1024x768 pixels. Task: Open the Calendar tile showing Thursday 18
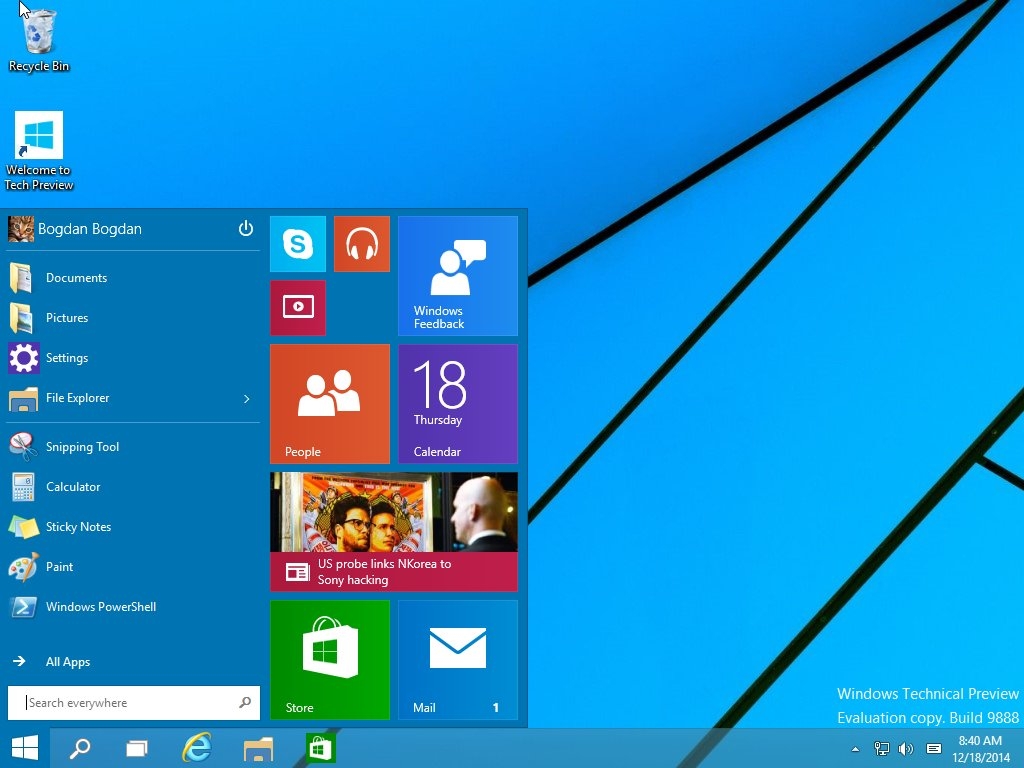[x=458, y=404]
